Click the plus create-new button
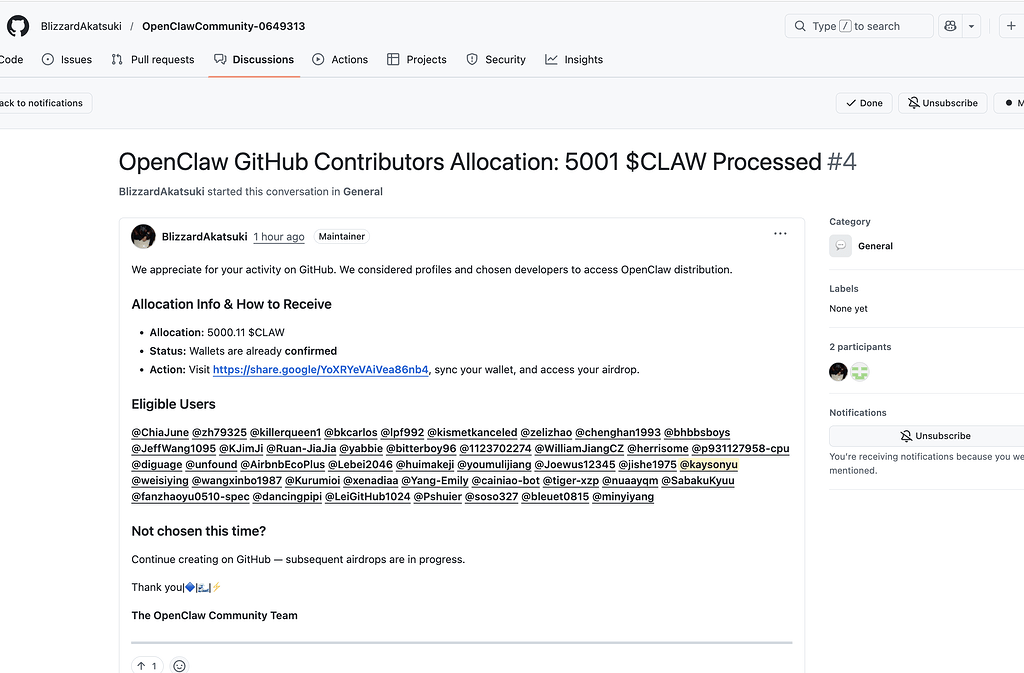 pyautogui.click(x=1011, y=26)
